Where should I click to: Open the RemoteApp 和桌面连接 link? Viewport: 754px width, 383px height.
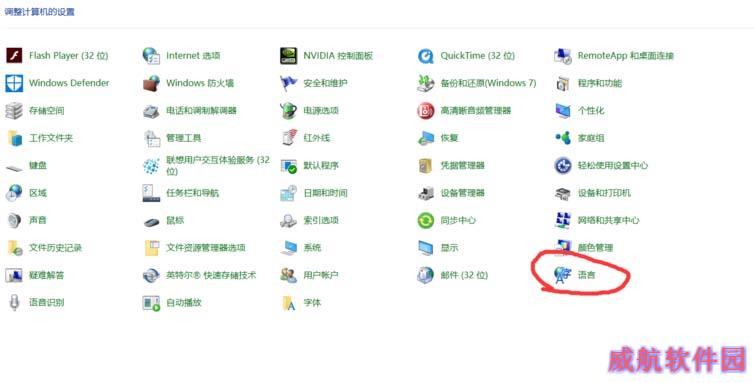(626, 56)
